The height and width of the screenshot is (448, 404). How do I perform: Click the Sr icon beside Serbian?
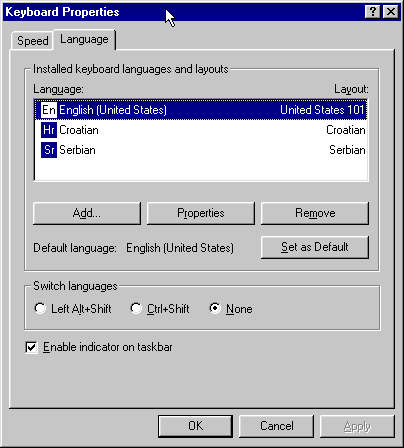pos(49,150)
